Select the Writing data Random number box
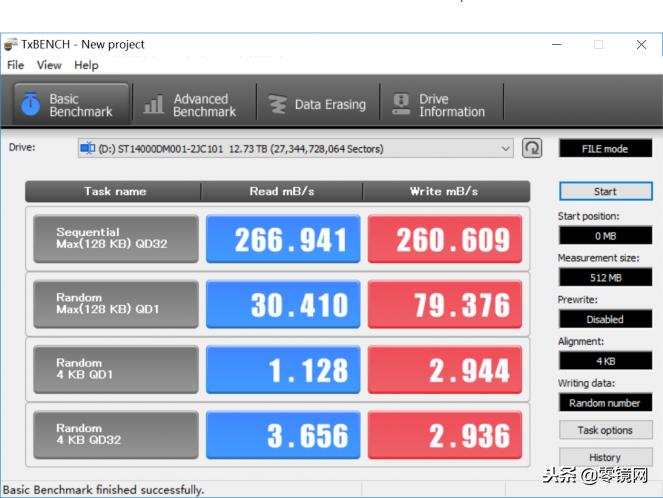This screenshot has height=498, width=663. click(604, 403)
